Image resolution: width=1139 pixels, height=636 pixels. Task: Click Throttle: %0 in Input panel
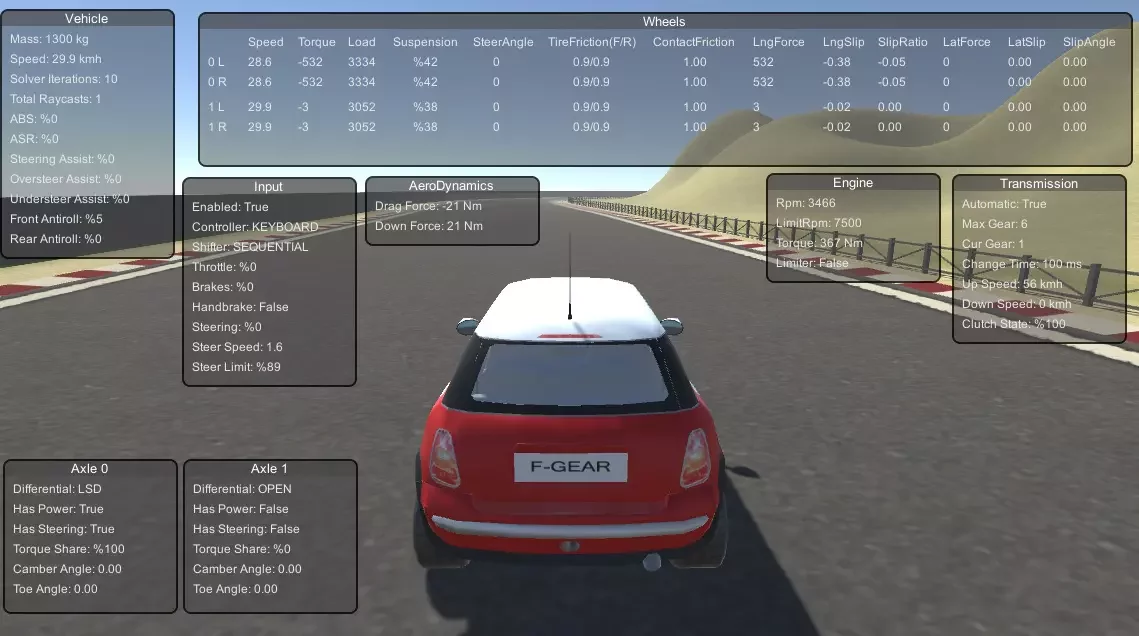pyautogui.click(x=224, y=267)
